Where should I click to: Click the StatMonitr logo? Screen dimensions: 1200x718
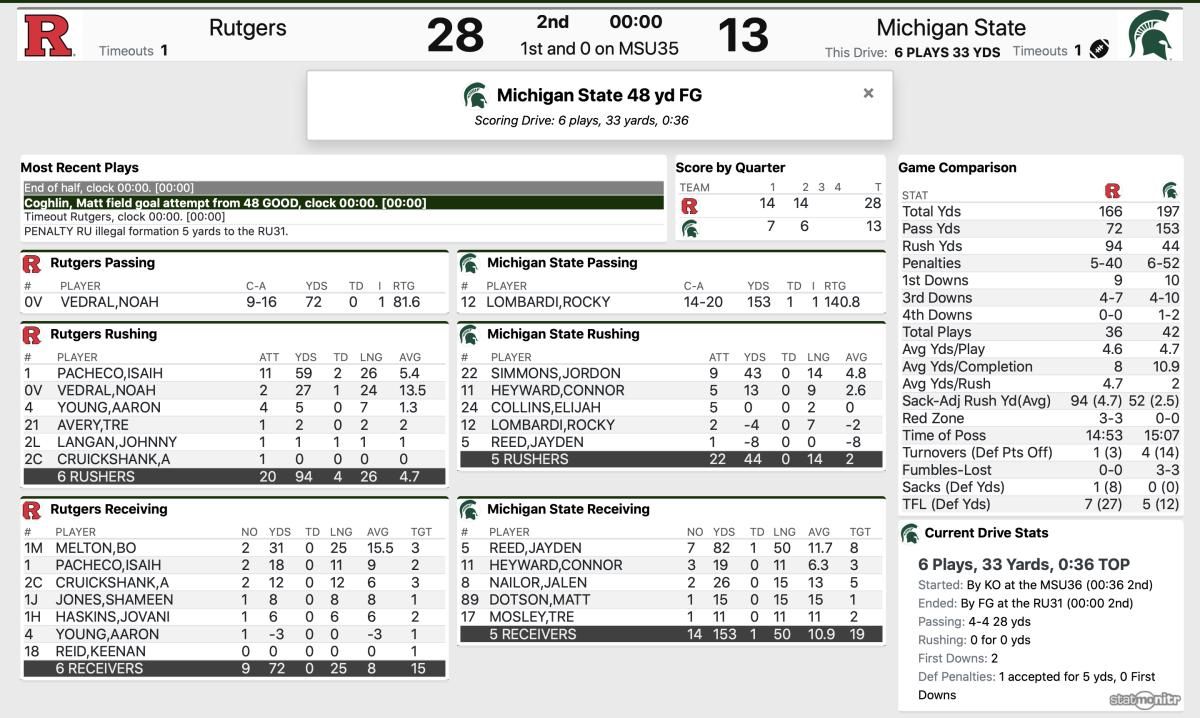pyautogui.click(x=1145, y=699)
